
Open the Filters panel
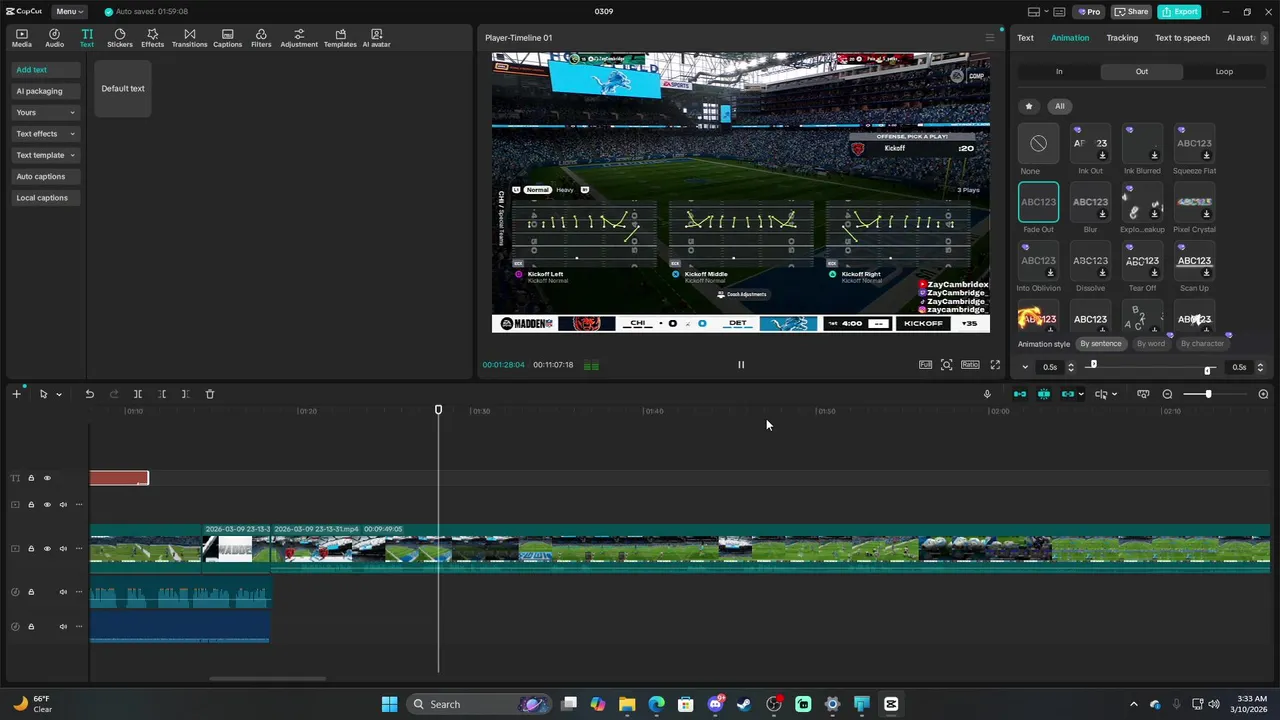coord(261,38)
